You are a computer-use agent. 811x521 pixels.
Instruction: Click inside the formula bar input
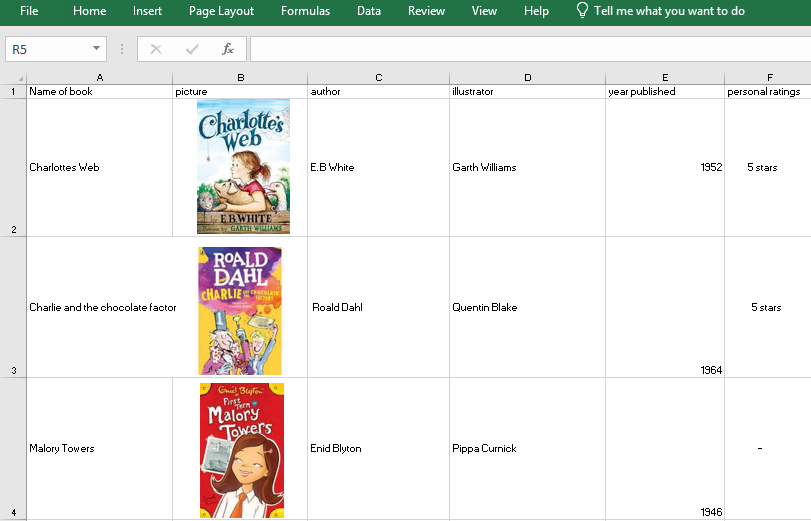click(528, 49)
